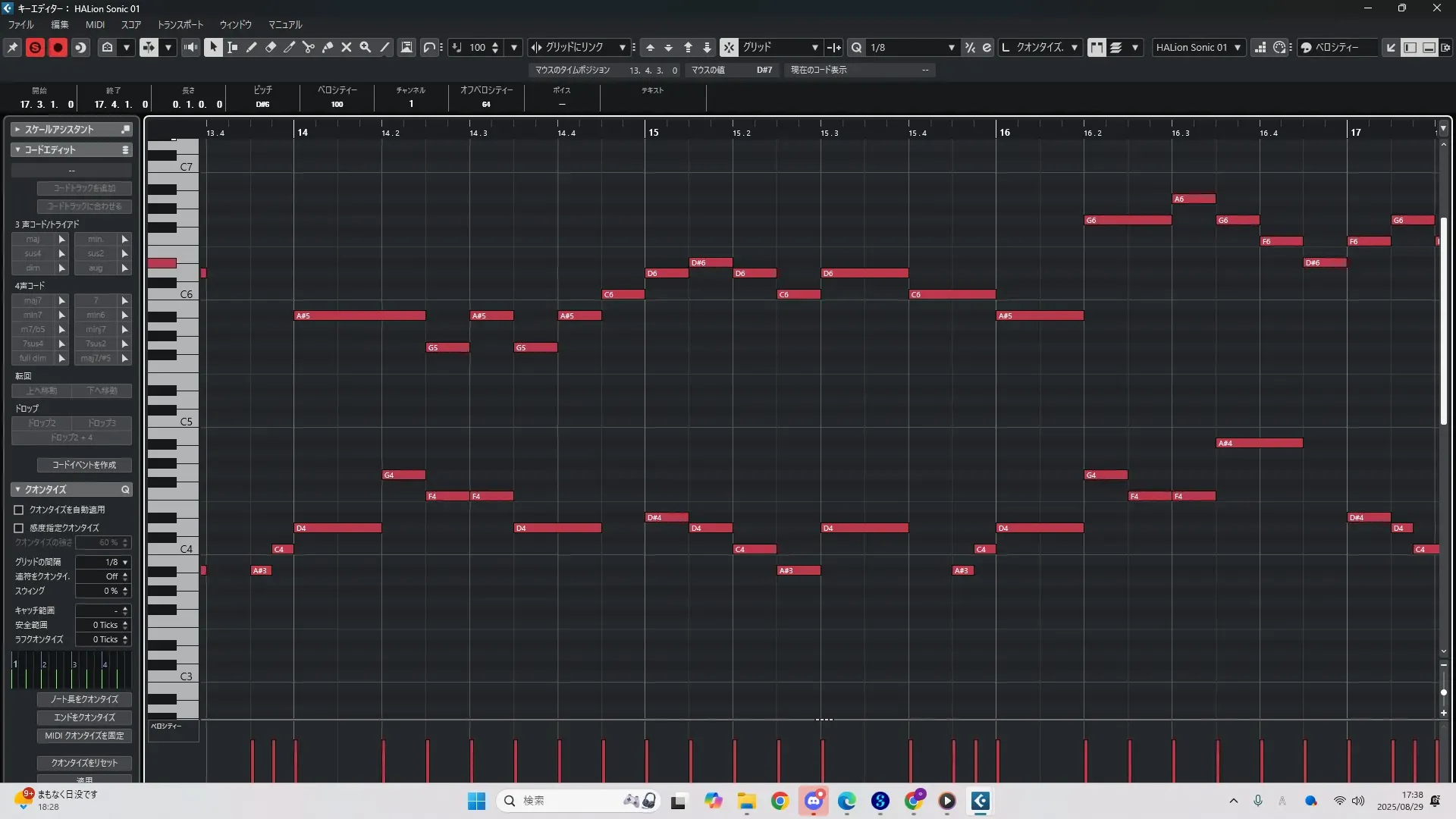Screen dimensions: 1456x819
Task: Toggle acoustic feedback speaker icon
Action: point(191,47)
